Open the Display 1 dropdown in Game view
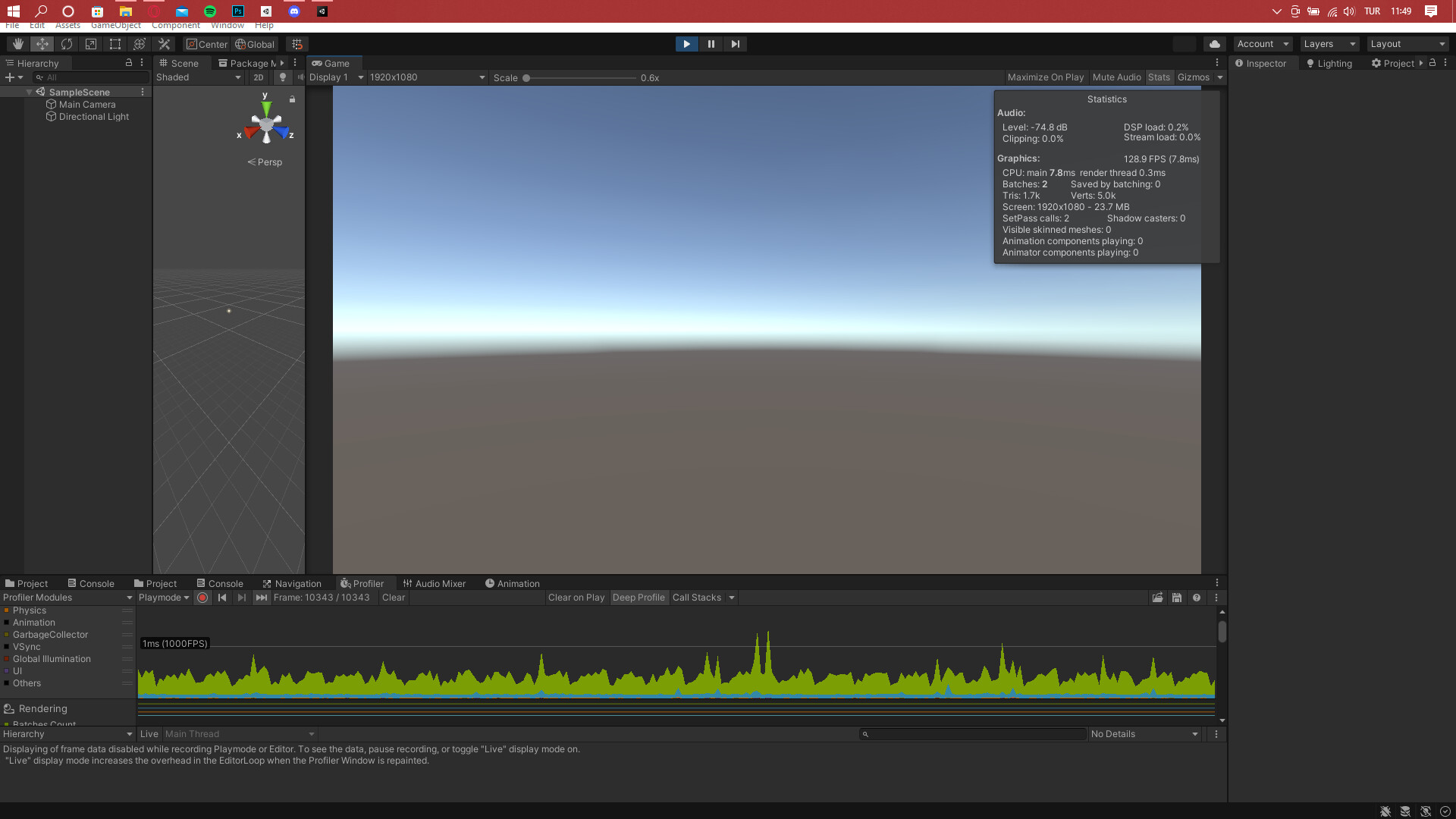The image size is (1456, 819). coord(334,77)
